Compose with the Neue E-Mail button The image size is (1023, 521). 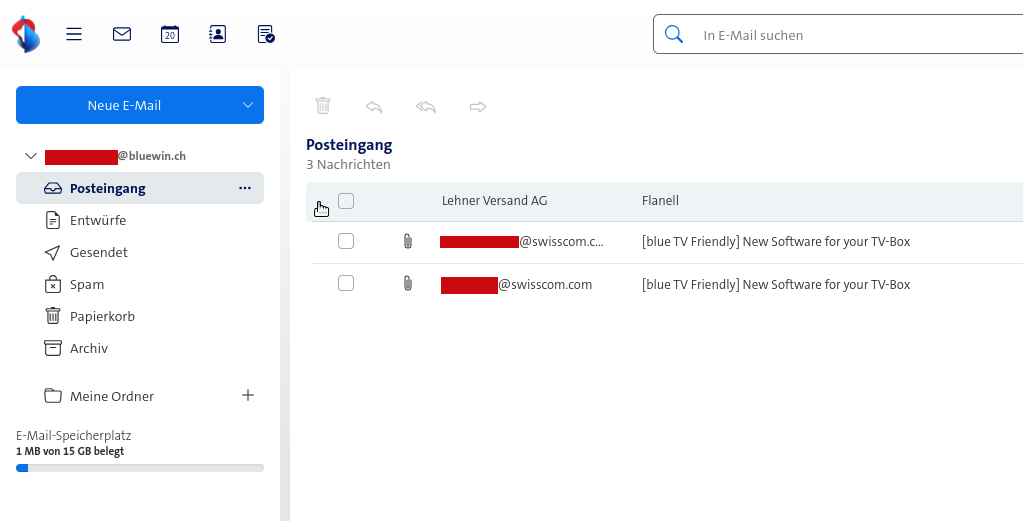(124, 105)
